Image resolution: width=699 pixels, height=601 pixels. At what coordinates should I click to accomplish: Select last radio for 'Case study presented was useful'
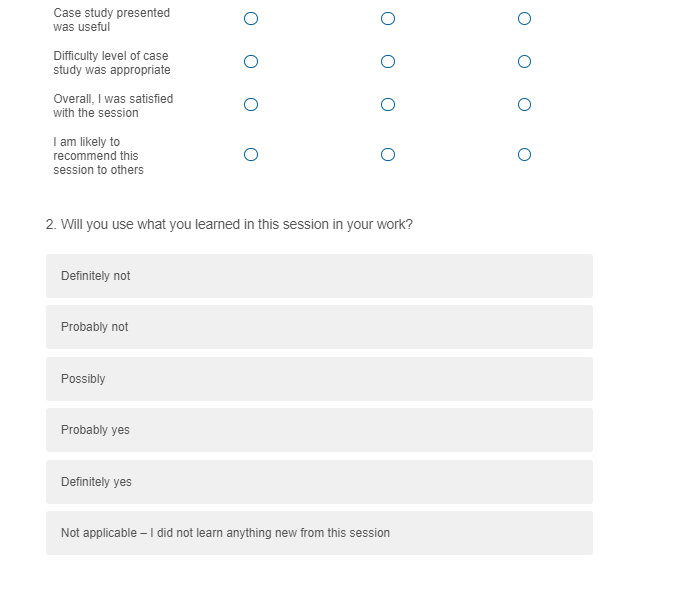(524, 19)
